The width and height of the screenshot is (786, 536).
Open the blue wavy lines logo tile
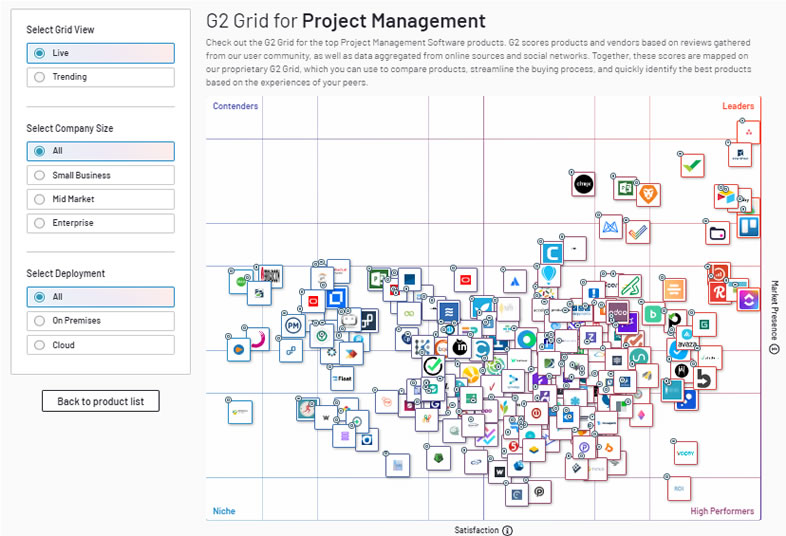(449, 312)
